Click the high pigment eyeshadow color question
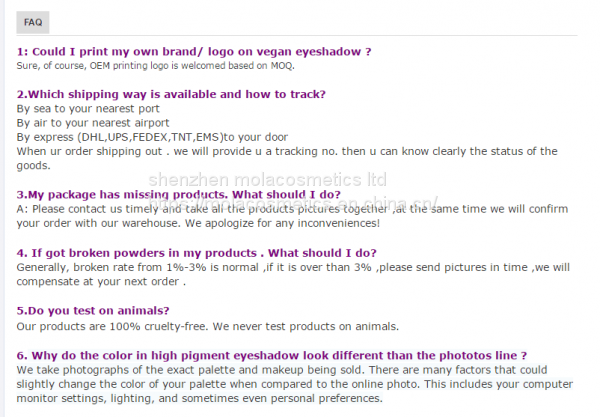 272,355
